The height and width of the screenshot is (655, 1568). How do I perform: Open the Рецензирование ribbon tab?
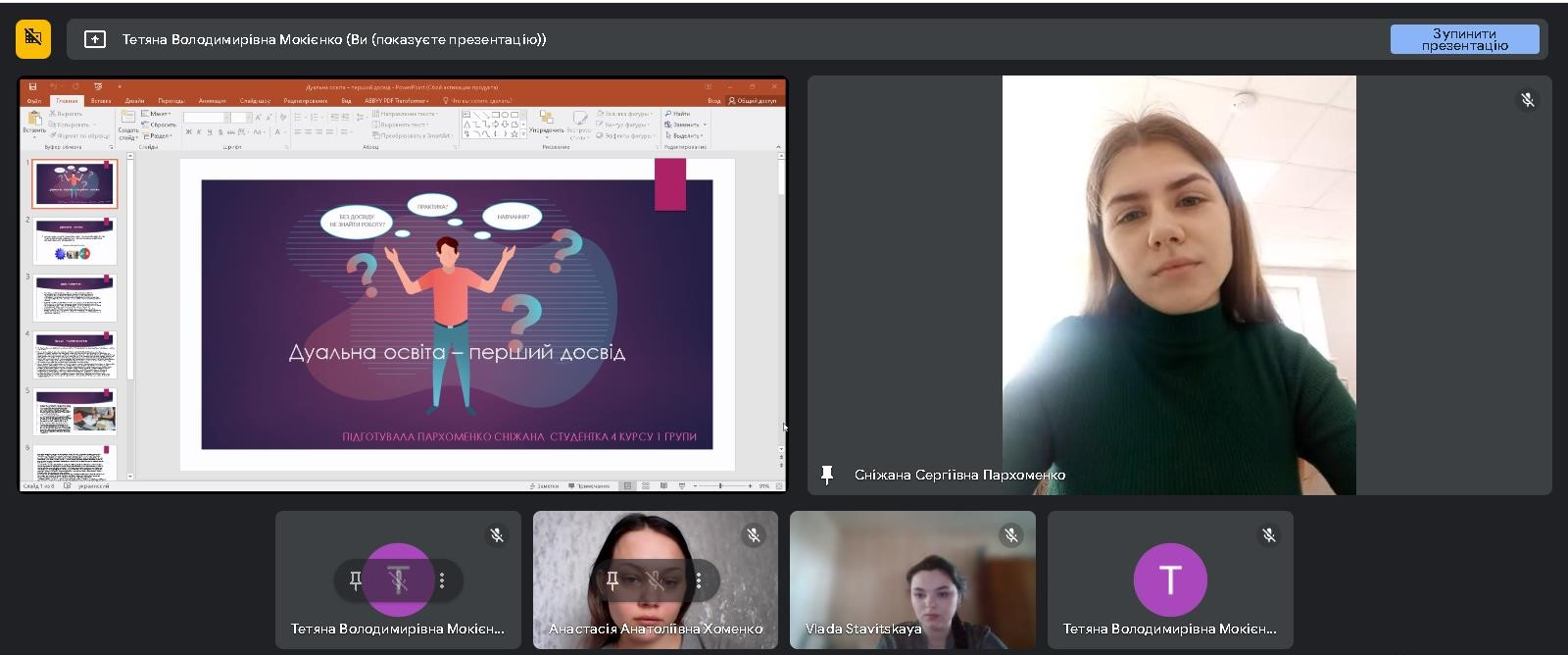pyautogui.click(x=306, y=100)
